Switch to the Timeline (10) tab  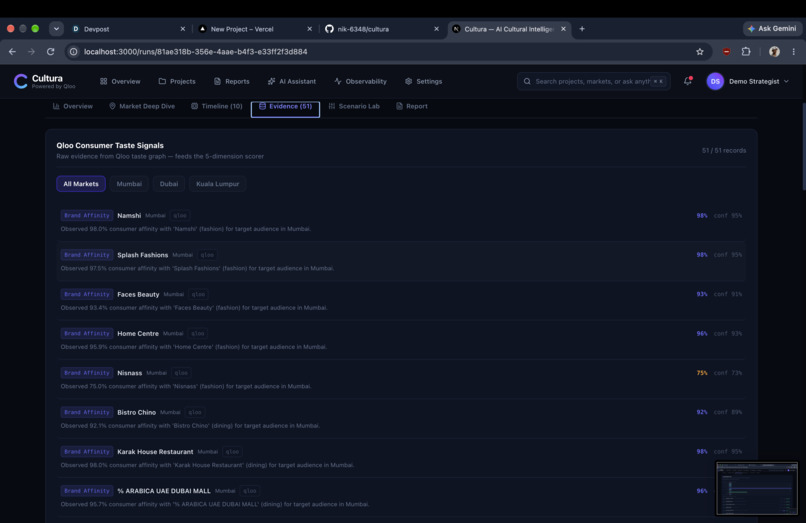click(216, 106)
